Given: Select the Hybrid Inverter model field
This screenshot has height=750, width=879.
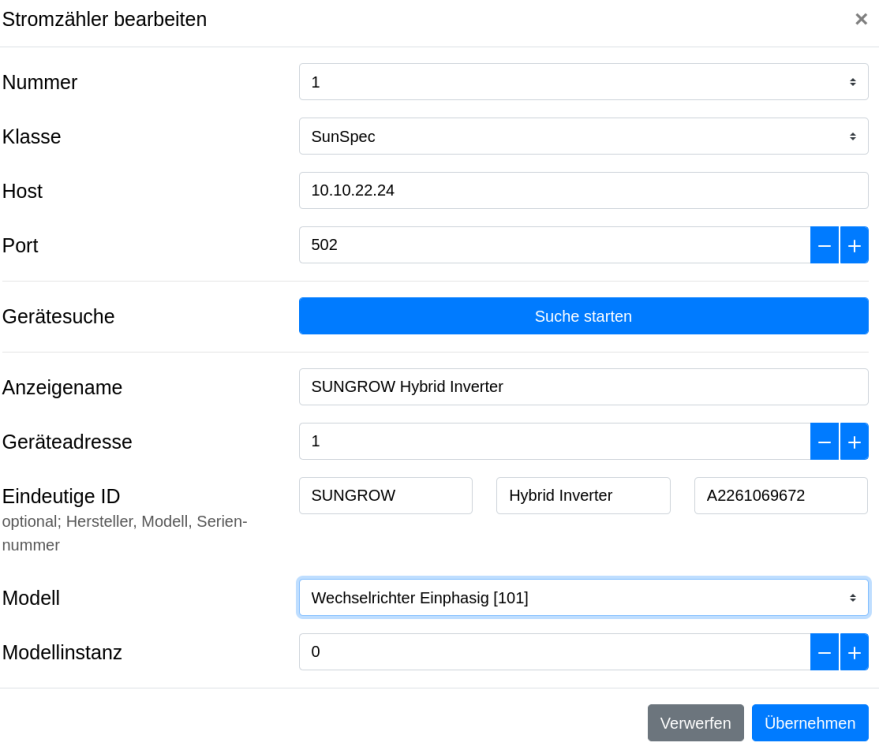Looking at the screenshot, I should [583, 495].
